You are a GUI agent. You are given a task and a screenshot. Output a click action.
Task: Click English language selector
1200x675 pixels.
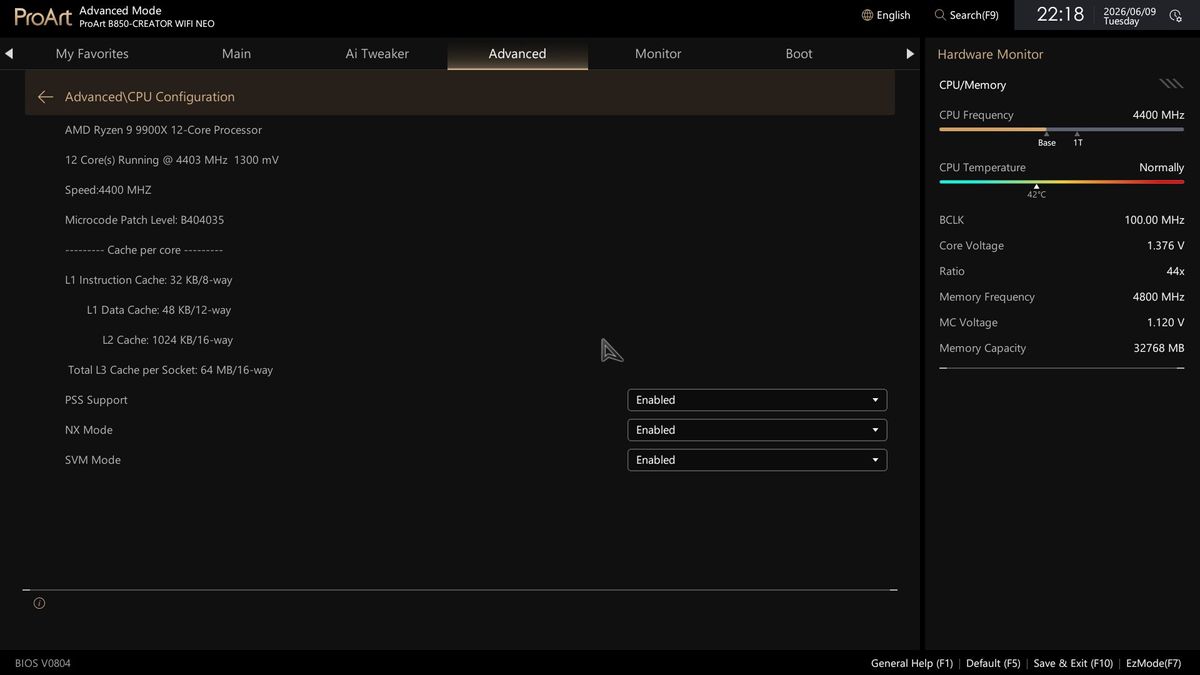[893, 15]
